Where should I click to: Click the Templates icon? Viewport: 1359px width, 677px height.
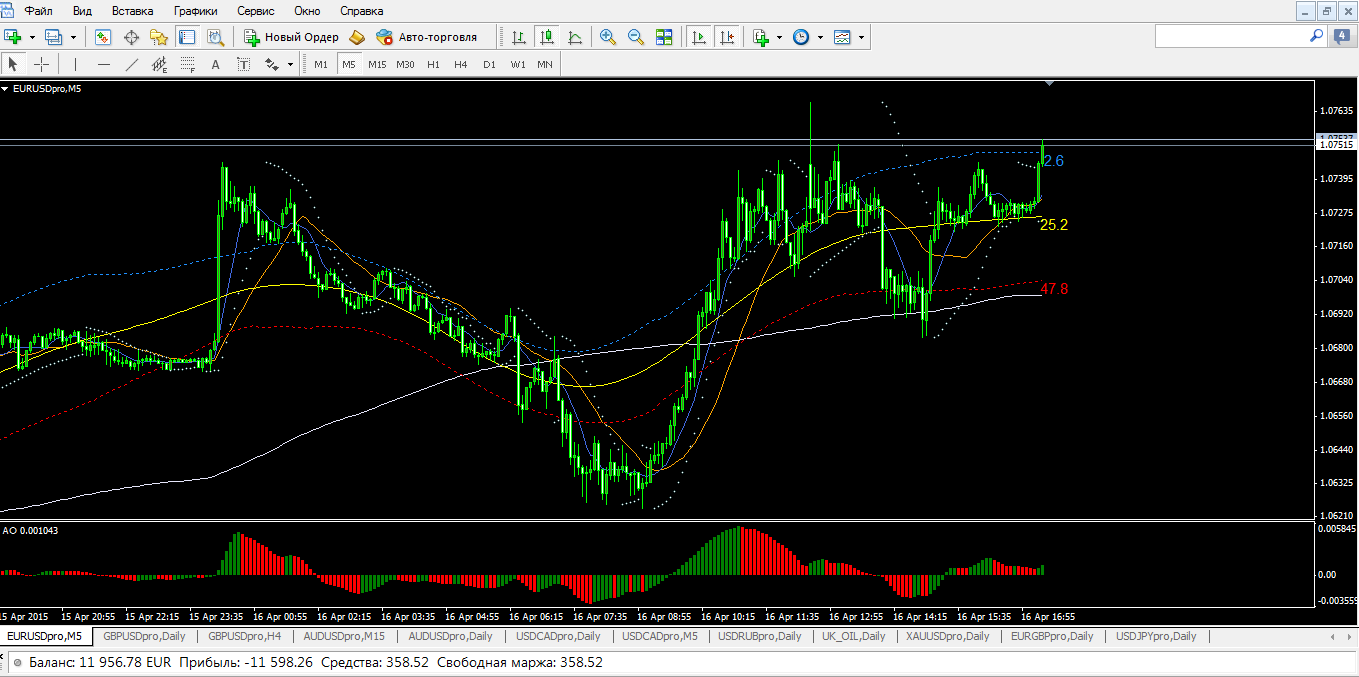pos(842,37)
